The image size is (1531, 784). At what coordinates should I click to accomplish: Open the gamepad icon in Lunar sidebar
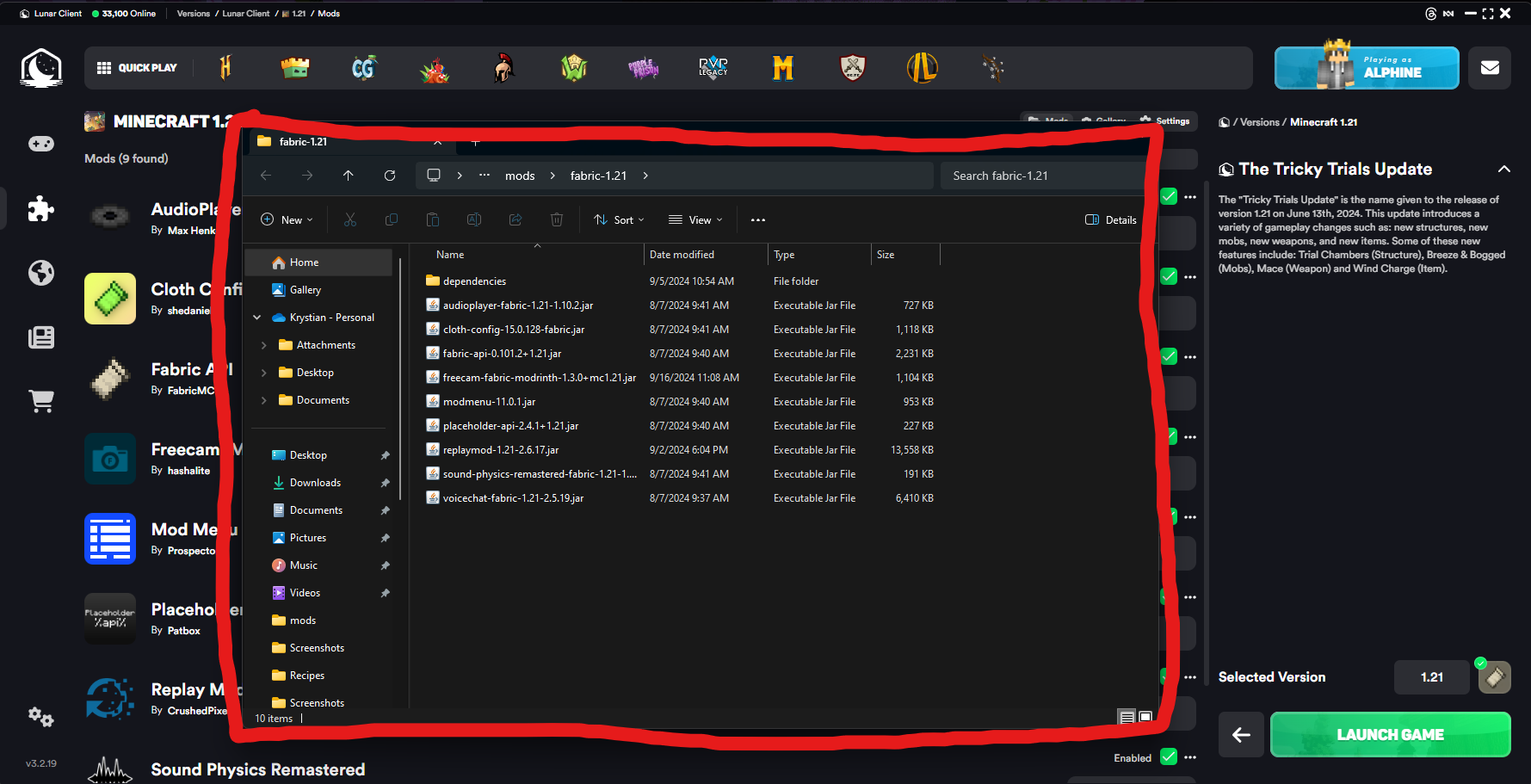click(x=41, y=144)
